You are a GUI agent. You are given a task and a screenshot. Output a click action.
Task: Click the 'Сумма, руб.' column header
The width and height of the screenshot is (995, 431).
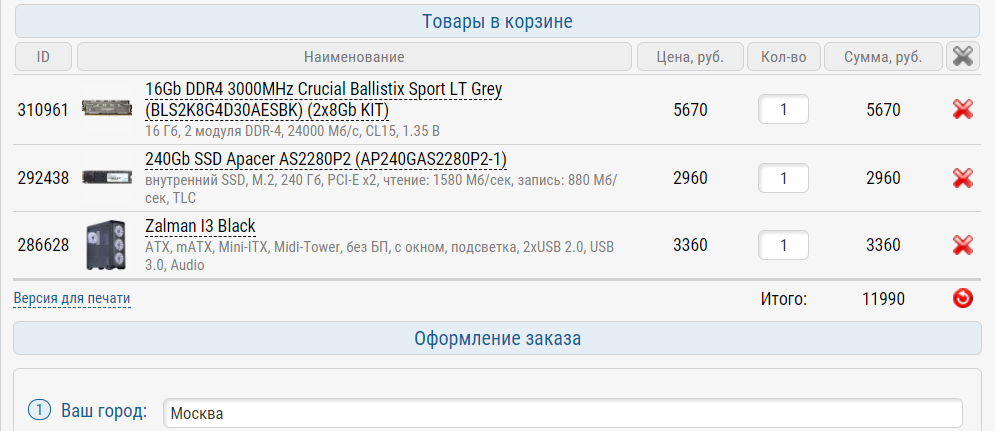(883, 57)
